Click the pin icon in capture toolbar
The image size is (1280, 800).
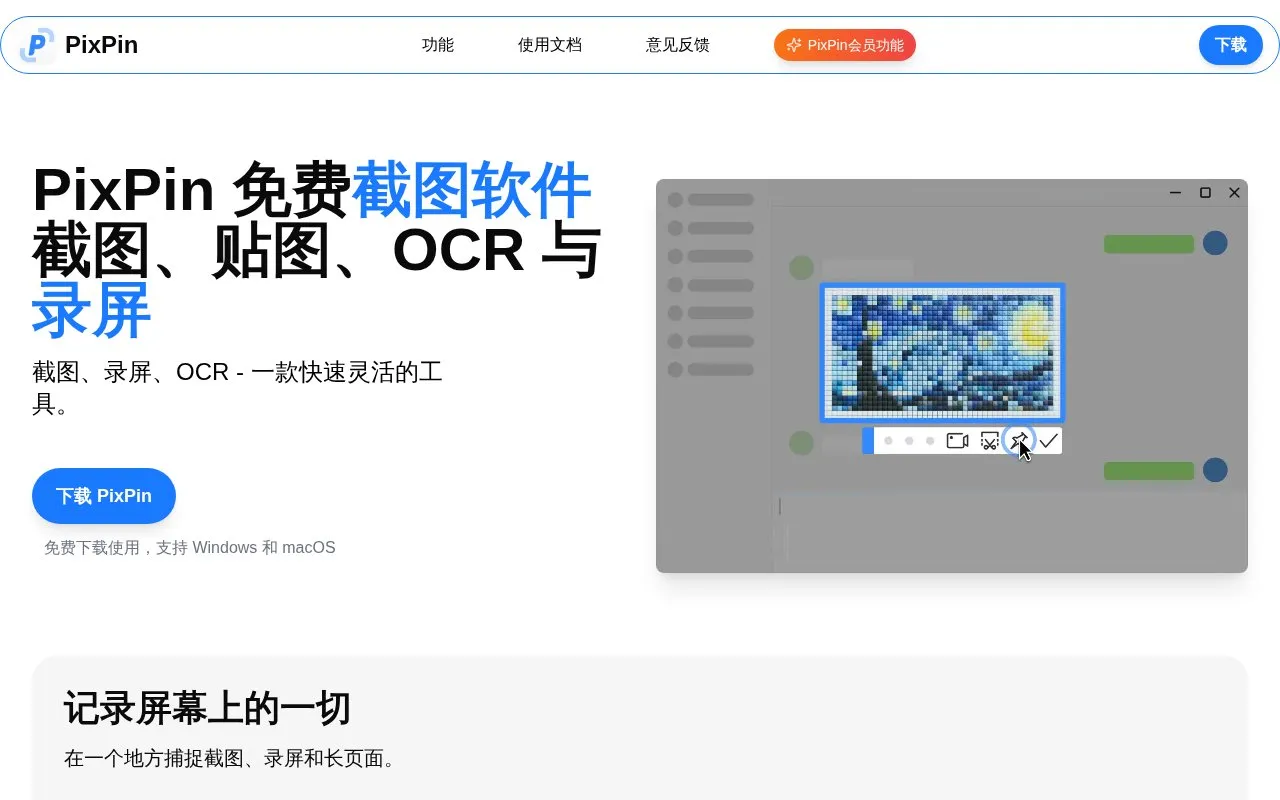pos(1018,440)
